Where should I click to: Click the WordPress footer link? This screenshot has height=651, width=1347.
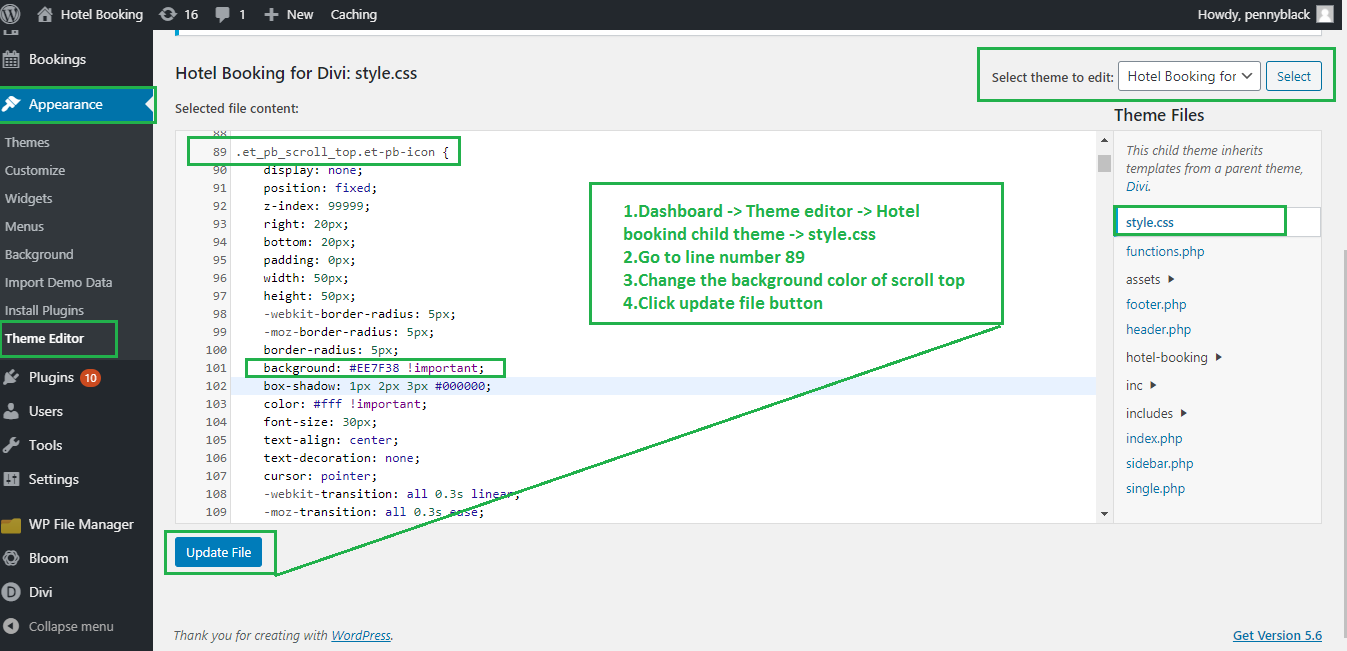(361, 635)
